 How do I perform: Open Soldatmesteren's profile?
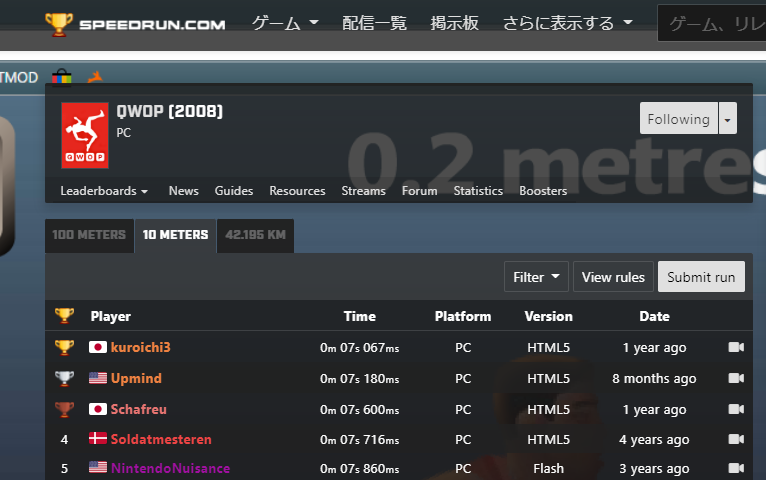pyautogui.click(x=161, y=439)
